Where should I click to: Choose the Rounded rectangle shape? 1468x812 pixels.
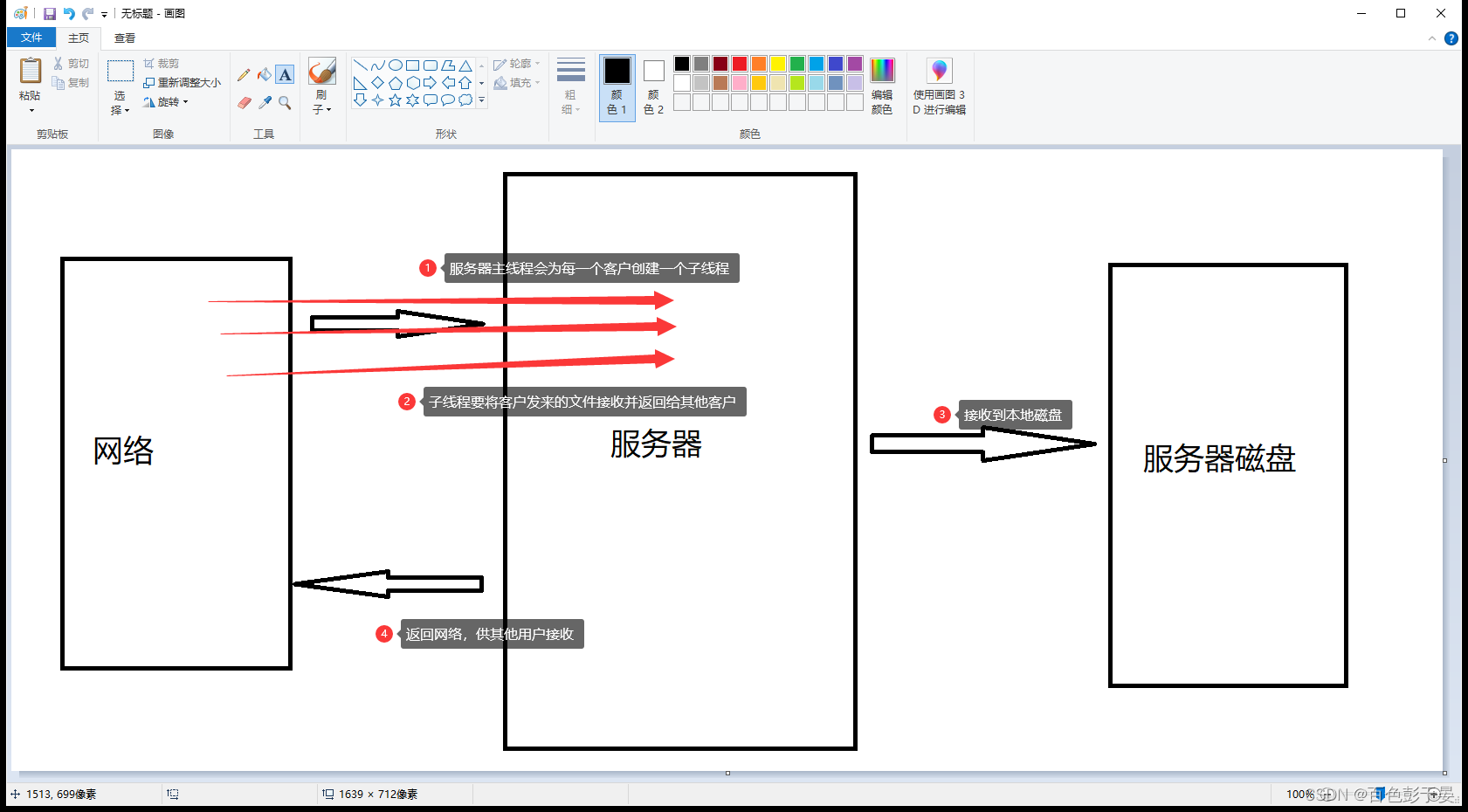tap(430, 65)
